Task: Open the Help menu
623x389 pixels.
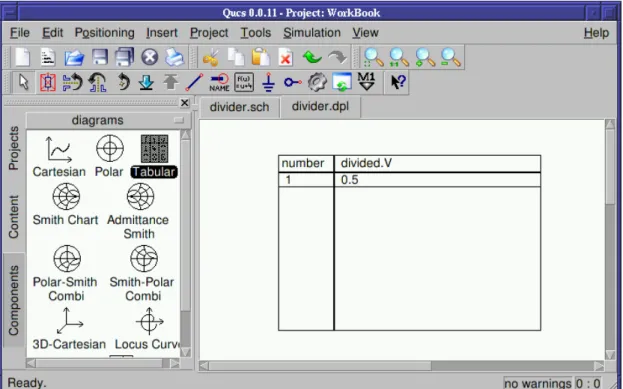Action: click(x=596, y=33)
